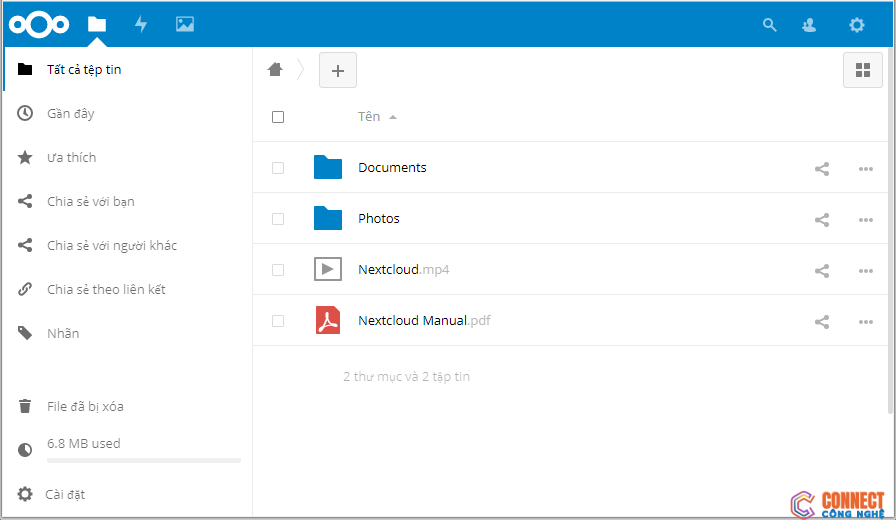Viewport: 896px width, 520px height.
Task: Share the Documents folder
Action: [x=822, y=169]
